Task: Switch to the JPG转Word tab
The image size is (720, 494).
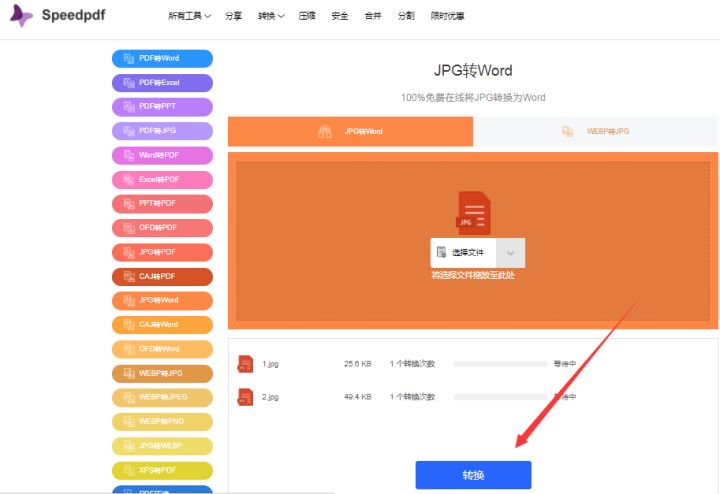Action: [x=350, y=131]
